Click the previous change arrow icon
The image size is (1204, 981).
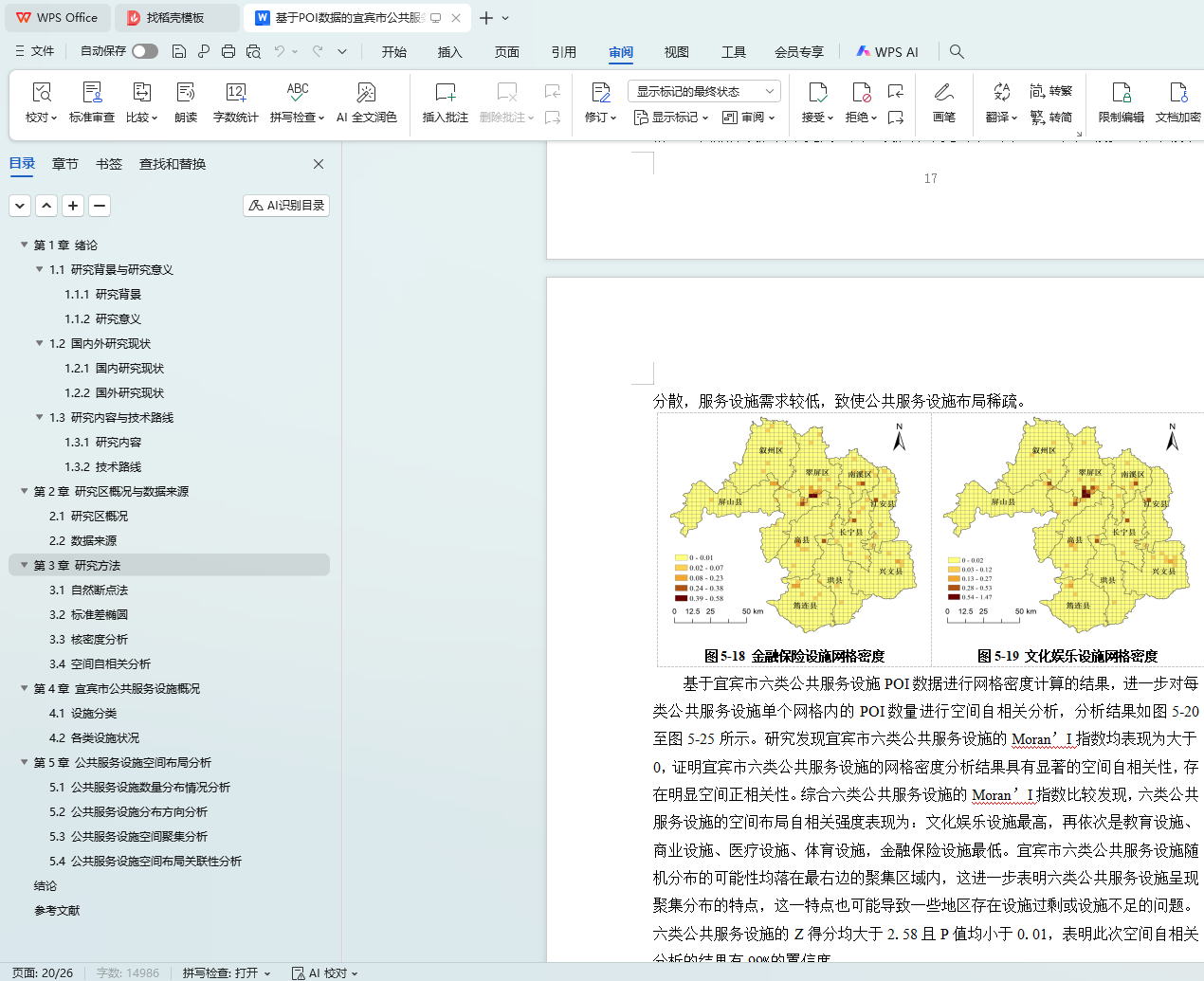point(896,91)
